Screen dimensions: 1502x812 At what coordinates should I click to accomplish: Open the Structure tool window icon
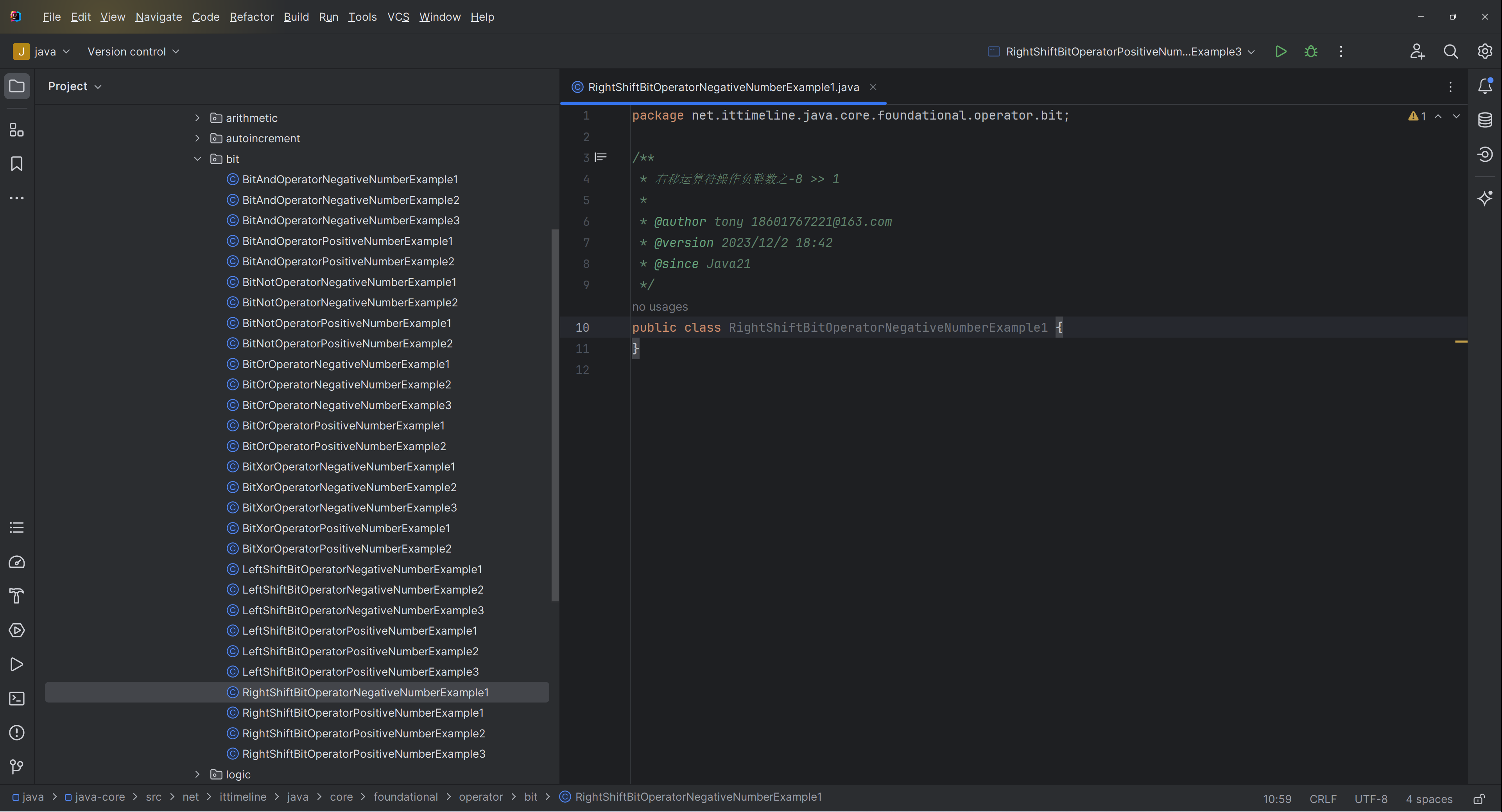17,129
